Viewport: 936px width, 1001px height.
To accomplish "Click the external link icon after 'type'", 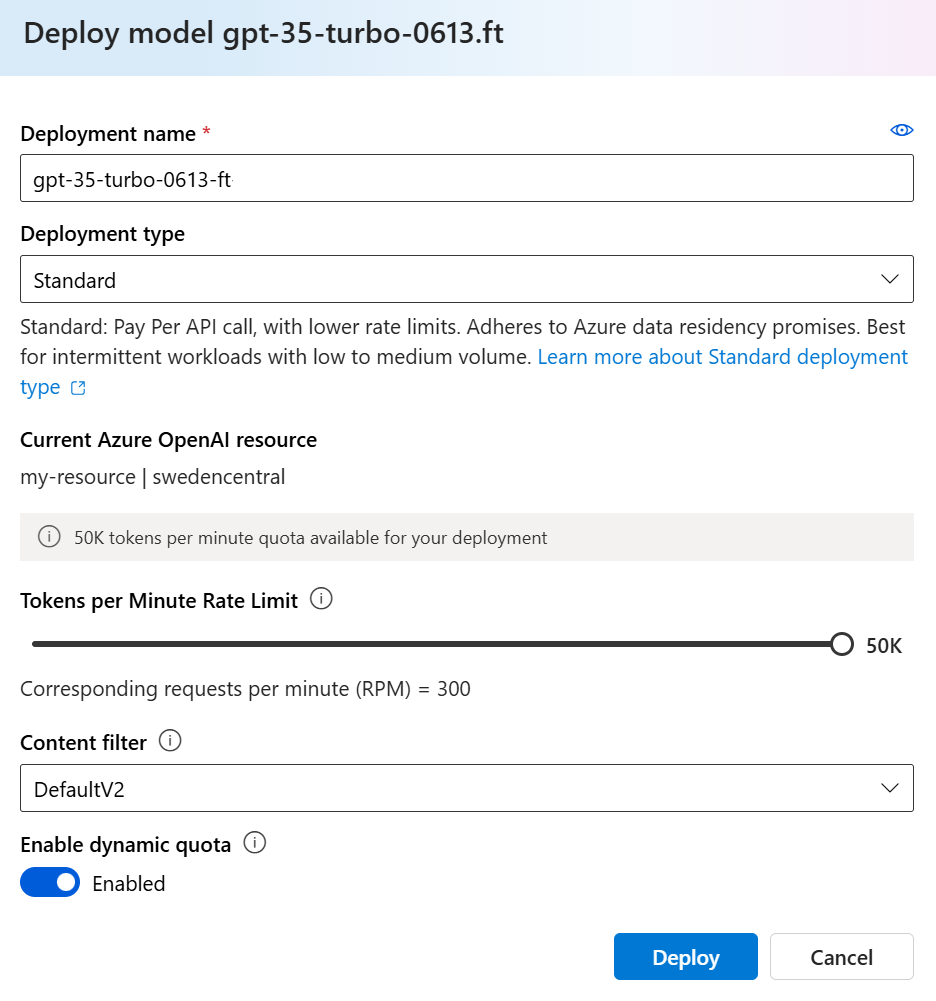I will [x=78, y=388].
